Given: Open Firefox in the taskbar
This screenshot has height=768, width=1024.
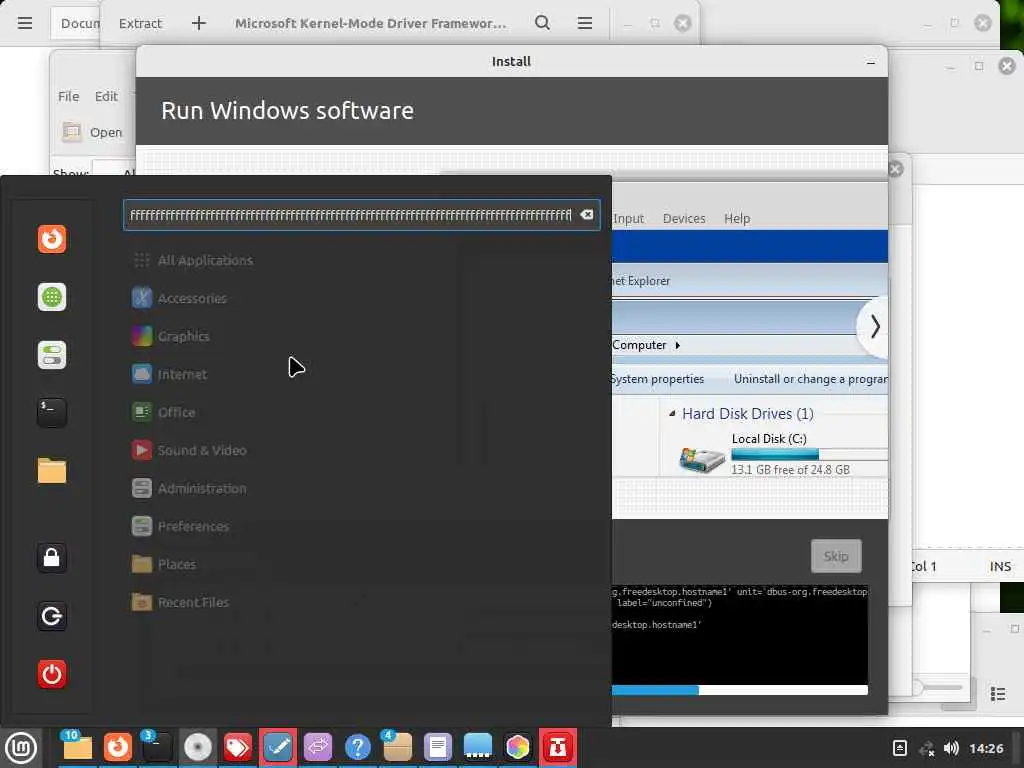Looking at the screenshot, I should pos(118,747).
